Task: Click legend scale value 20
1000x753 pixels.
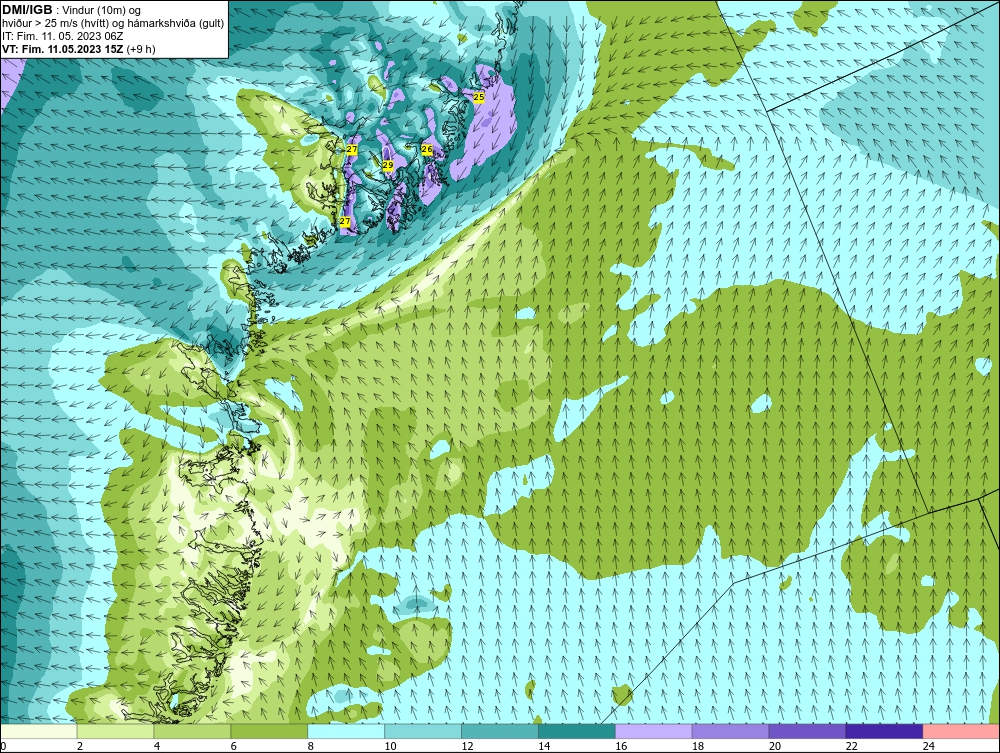Action: (x=775, y=746)
